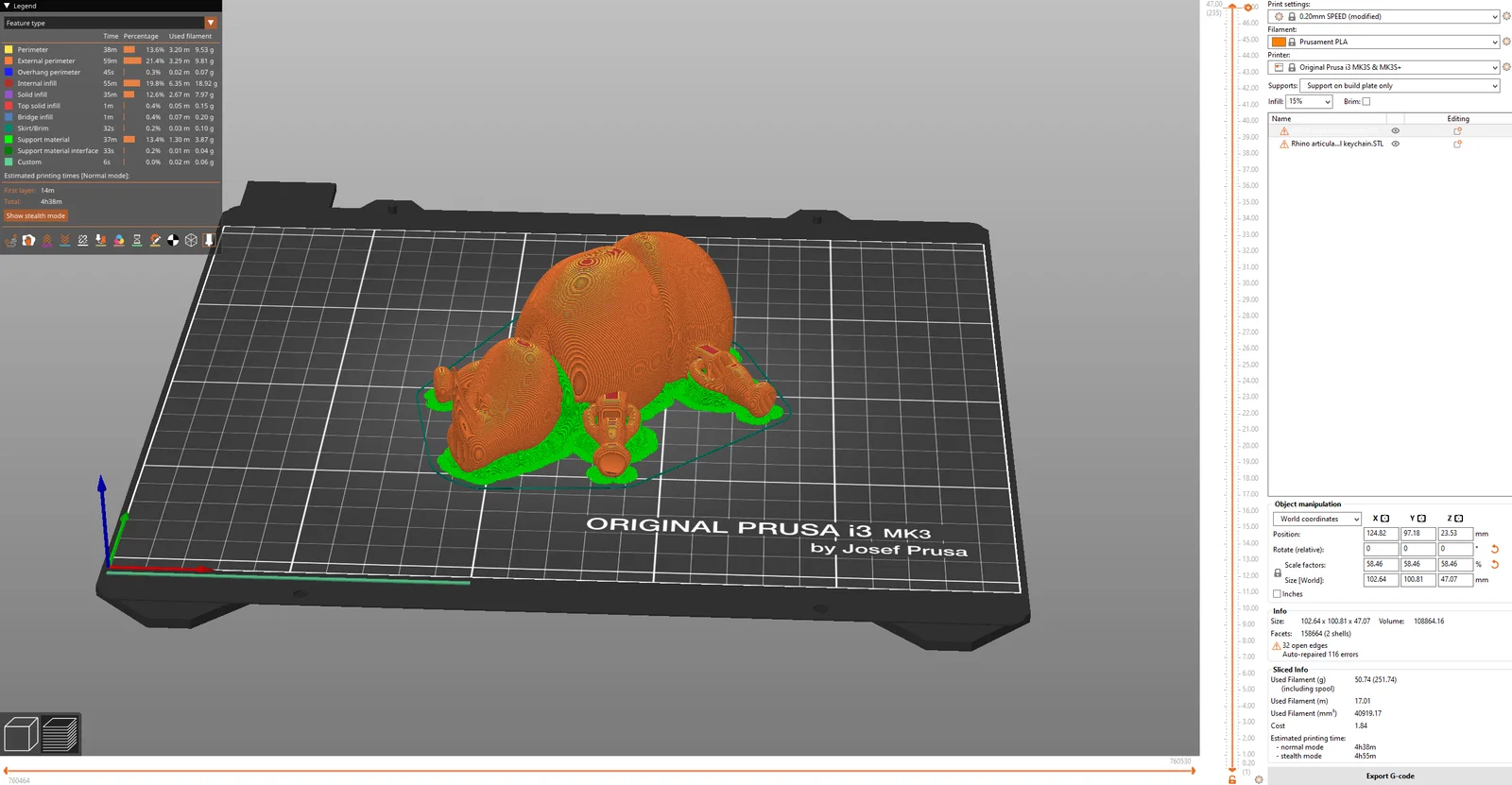Open Infill percentage dropdown
The height and width of the screenshot is (785, 1512).
pos(1309,101)
